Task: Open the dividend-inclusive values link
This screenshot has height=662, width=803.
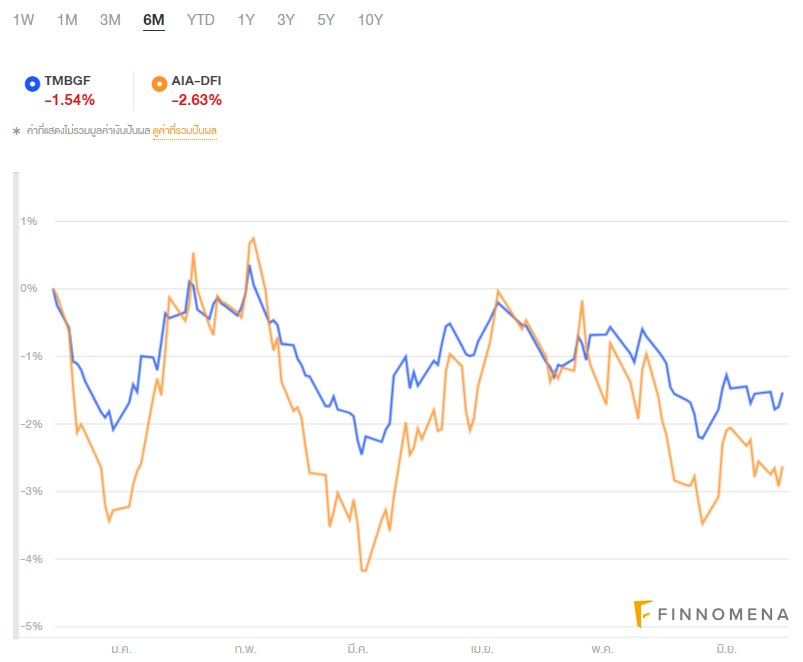Action: 185,131
